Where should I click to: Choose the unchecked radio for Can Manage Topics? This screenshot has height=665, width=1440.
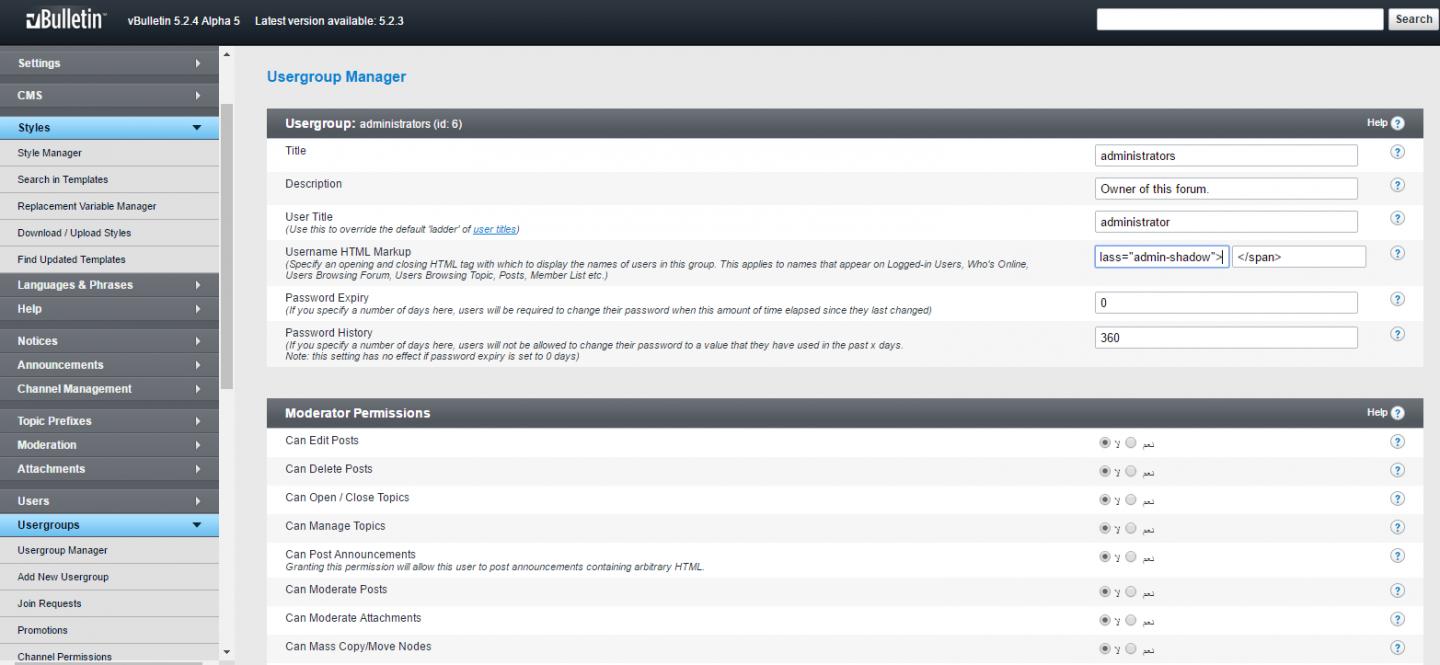click(1131, 527)
